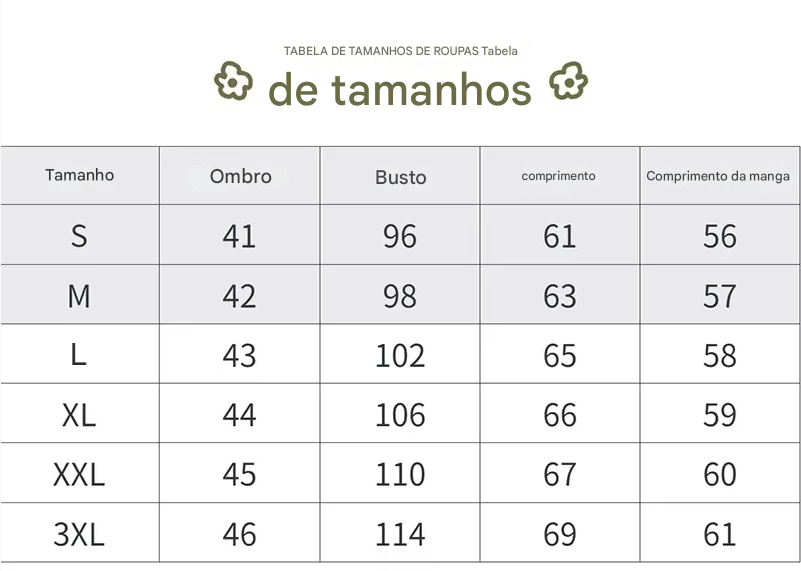Click the XXL size row label

tap(79, 474)
